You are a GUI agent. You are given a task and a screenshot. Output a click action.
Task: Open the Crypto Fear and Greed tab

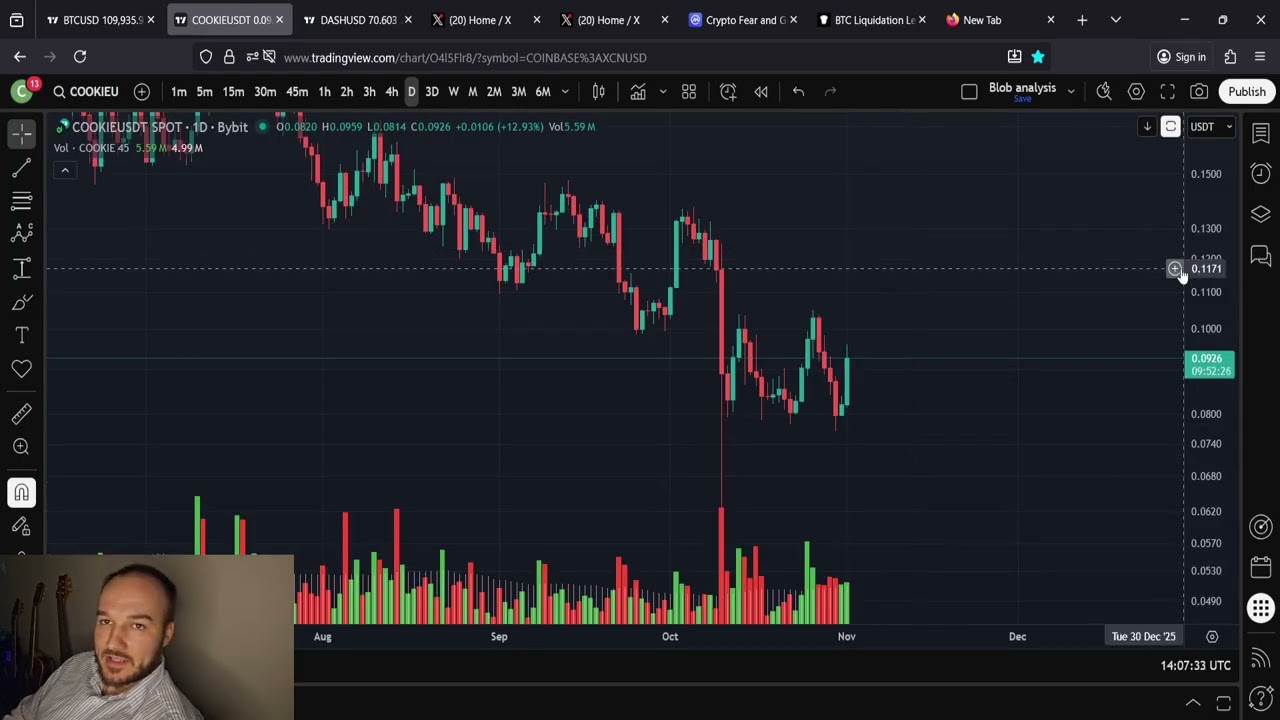[x=745, y=20]
